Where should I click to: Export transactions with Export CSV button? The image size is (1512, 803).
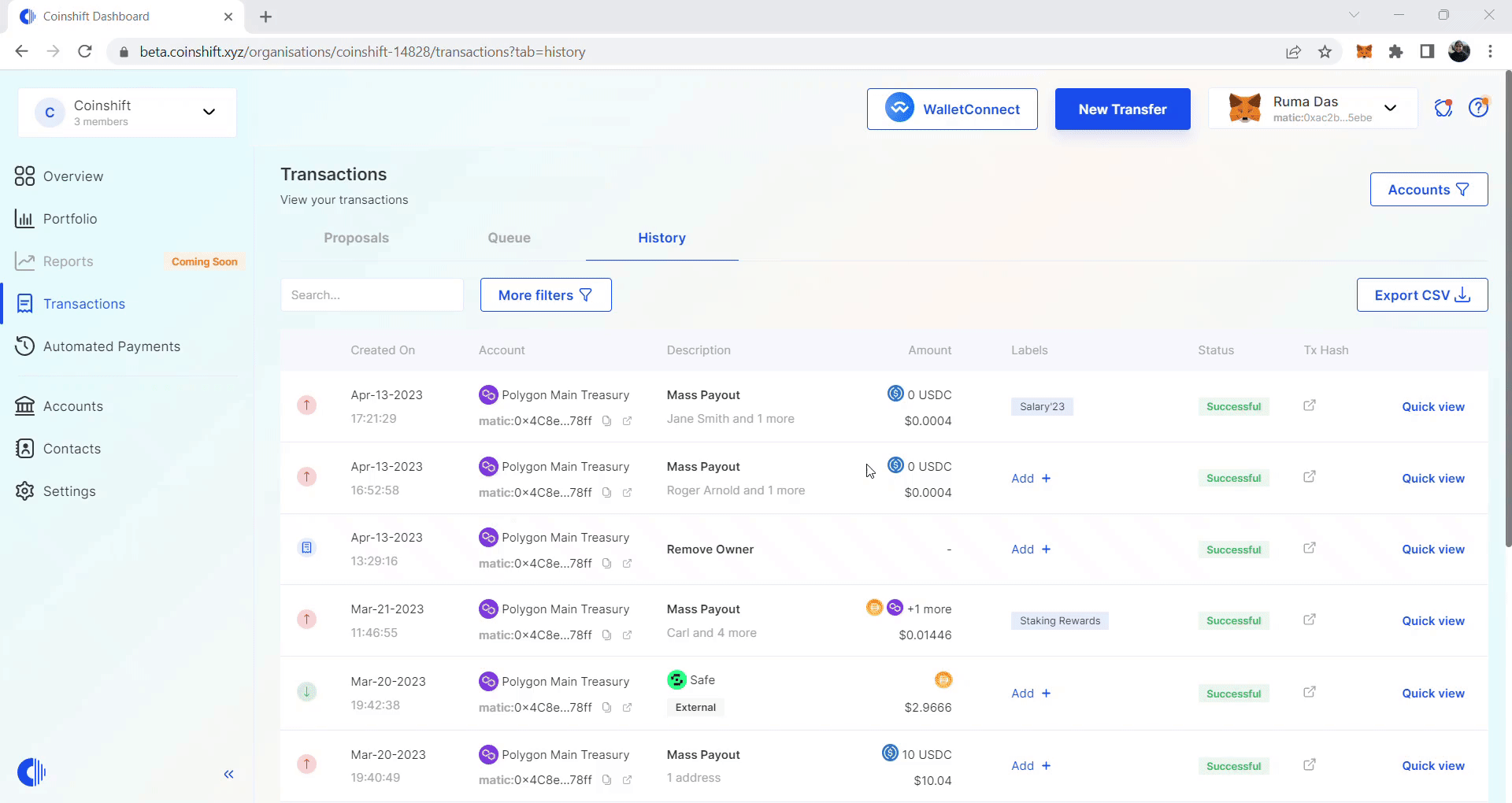point(1421,295)
